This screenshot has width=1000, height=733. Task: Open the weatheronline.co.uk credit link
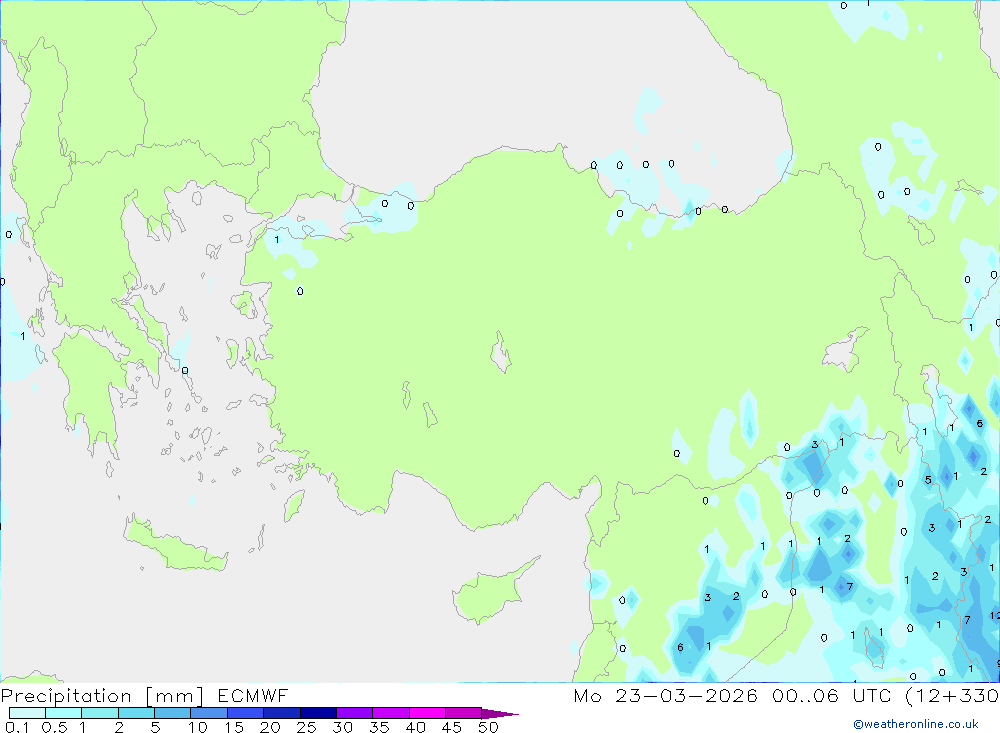click(916, 724)
